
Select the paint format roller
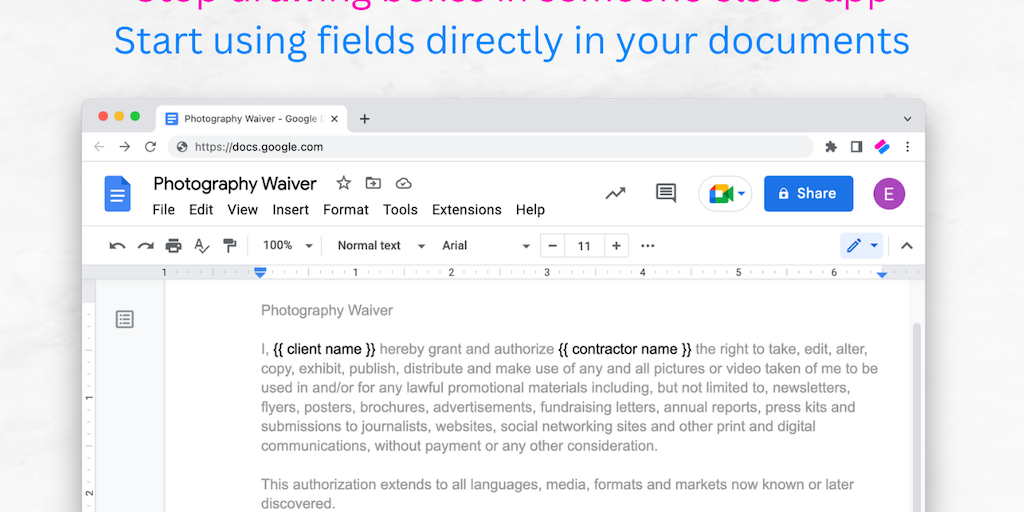(230, 246)
